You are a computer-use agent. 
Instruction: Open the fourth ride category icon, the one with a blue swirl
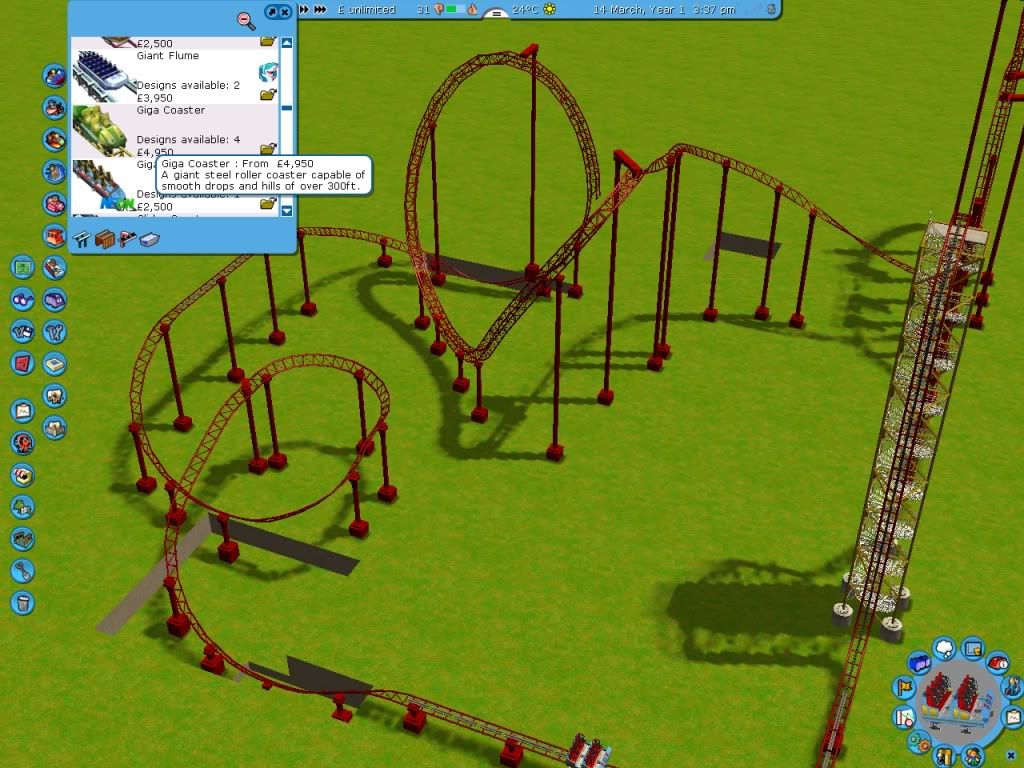pos(55,172)
